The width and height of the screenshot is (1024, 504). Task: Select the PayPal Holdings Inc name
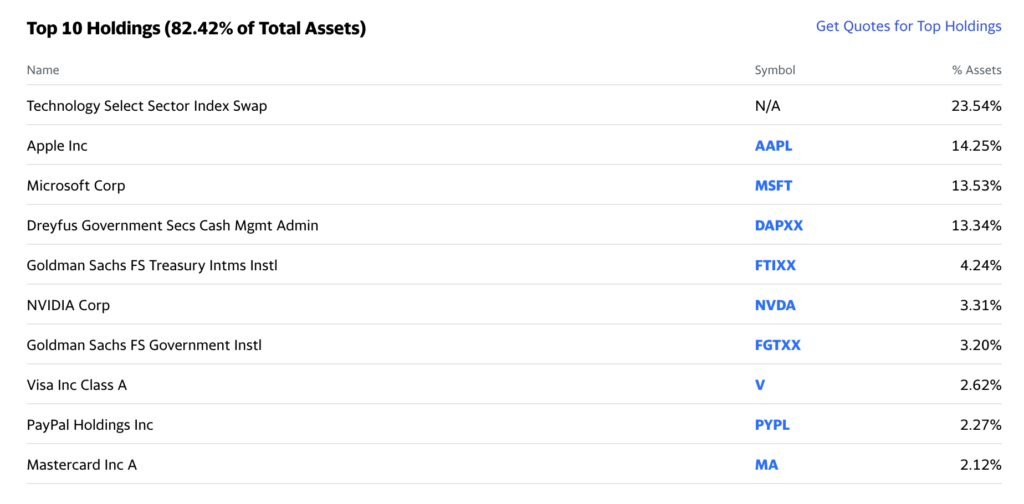click(x=89, y=424)
